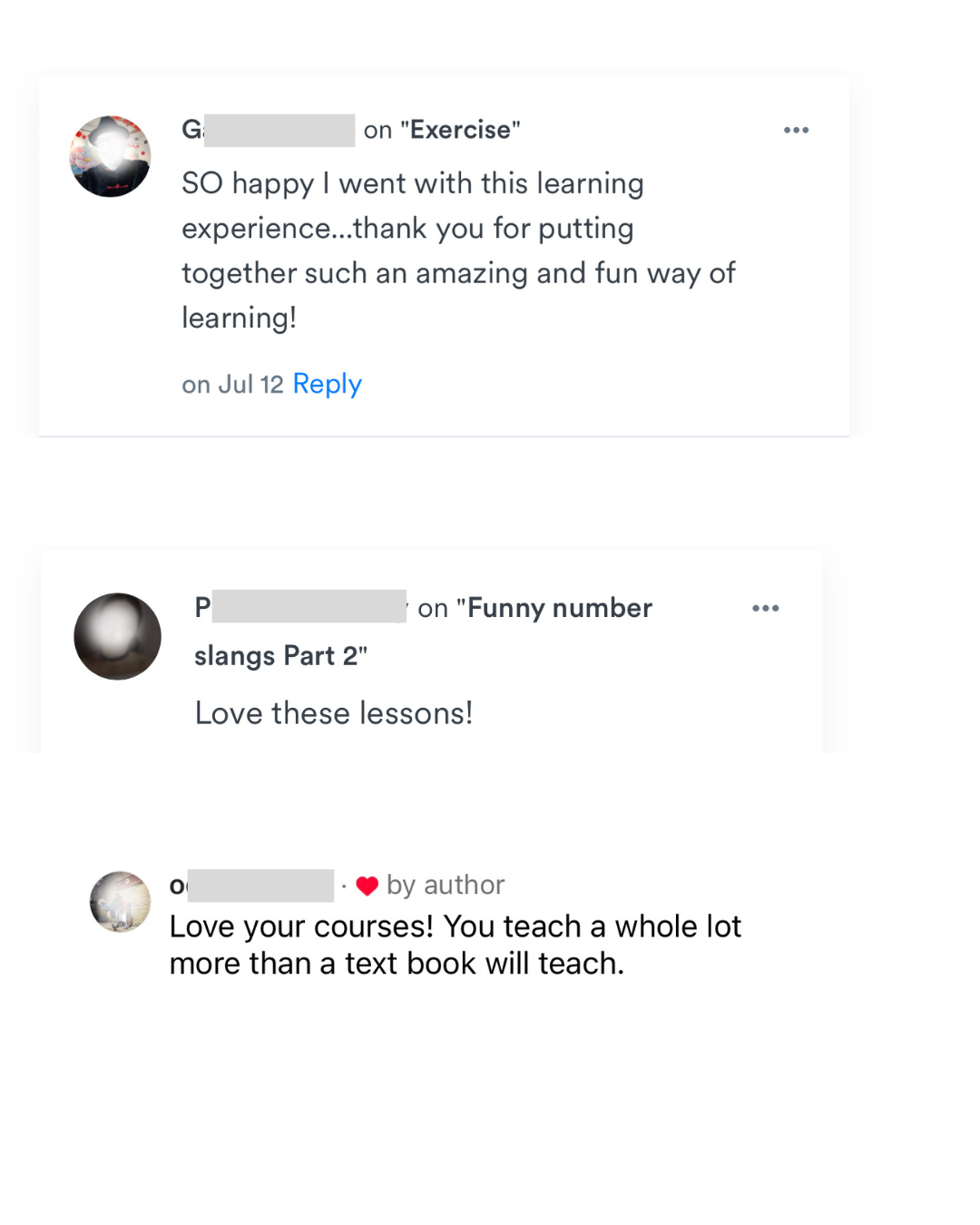Click the separator dot before the heart
The image size is (980, 1225).
[x=344, y=885]
